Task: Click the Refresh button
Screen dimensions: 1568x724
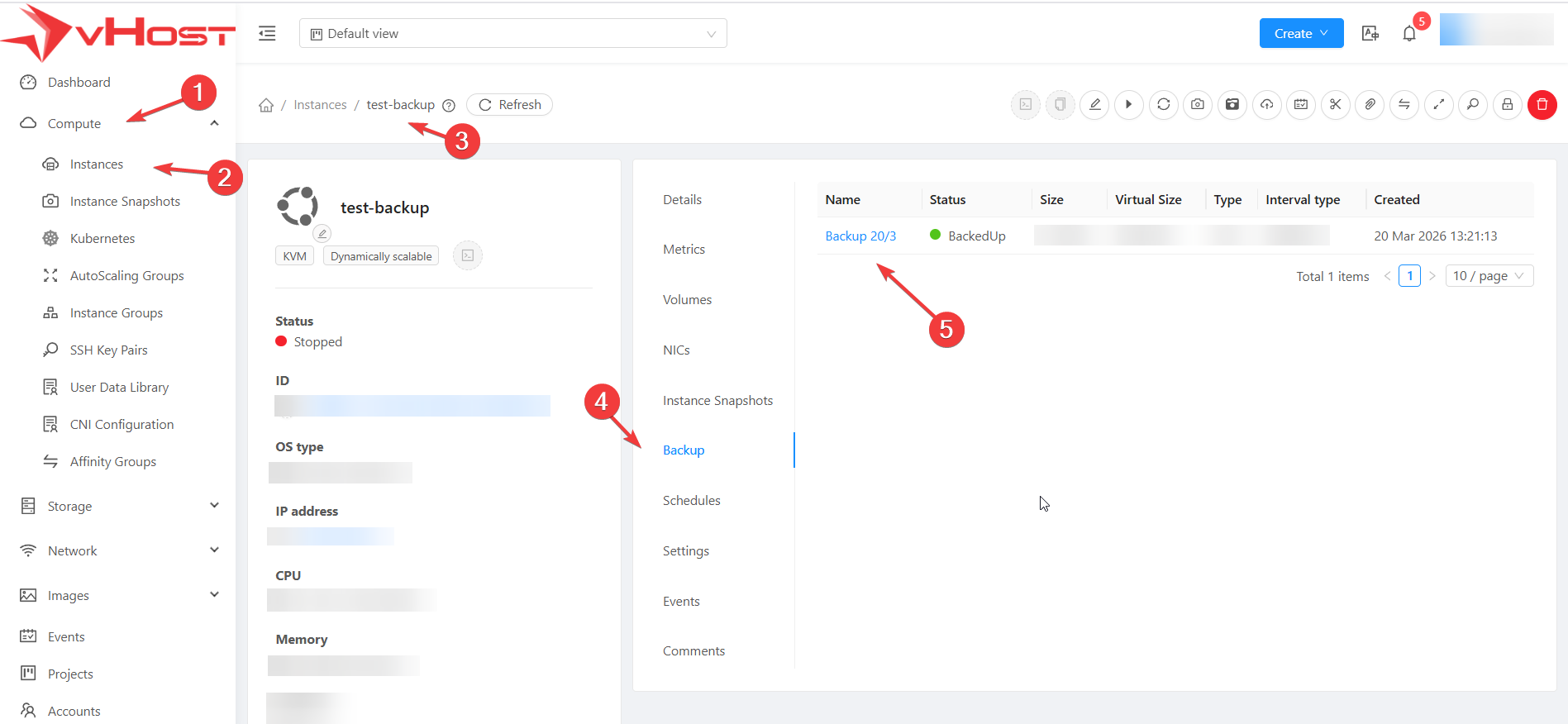Action: click(x=510, y=105)
